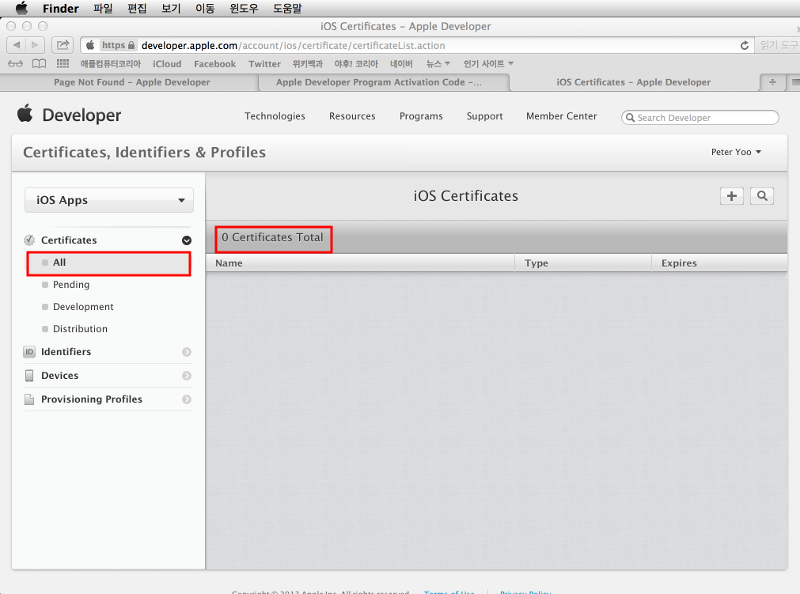Expand the Devices section arrow
This screenshot has width=800, height=594.
187,376
